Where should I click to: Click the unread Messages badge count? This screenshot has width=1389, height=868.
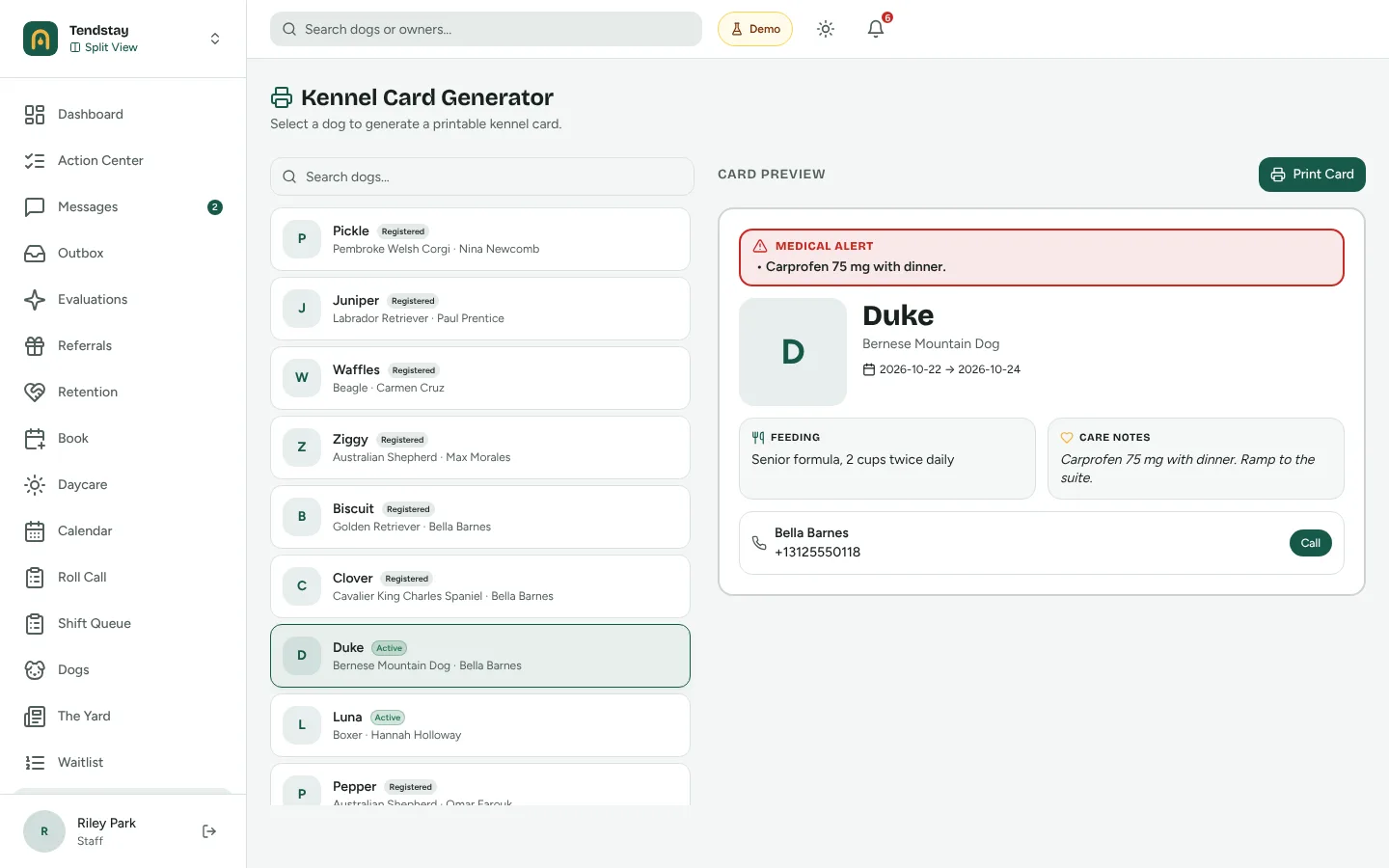215,207
